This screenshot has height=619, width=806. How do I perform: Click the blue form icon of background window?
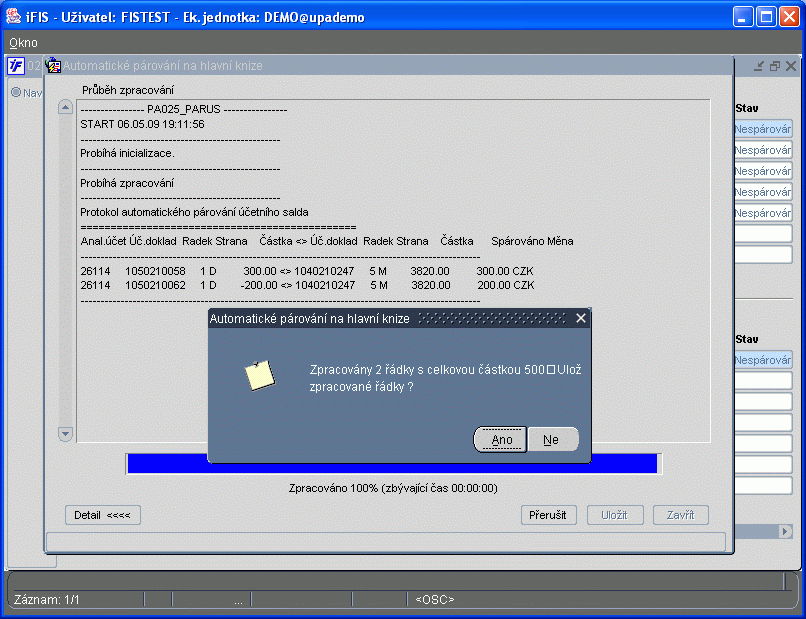coord(15,66)
